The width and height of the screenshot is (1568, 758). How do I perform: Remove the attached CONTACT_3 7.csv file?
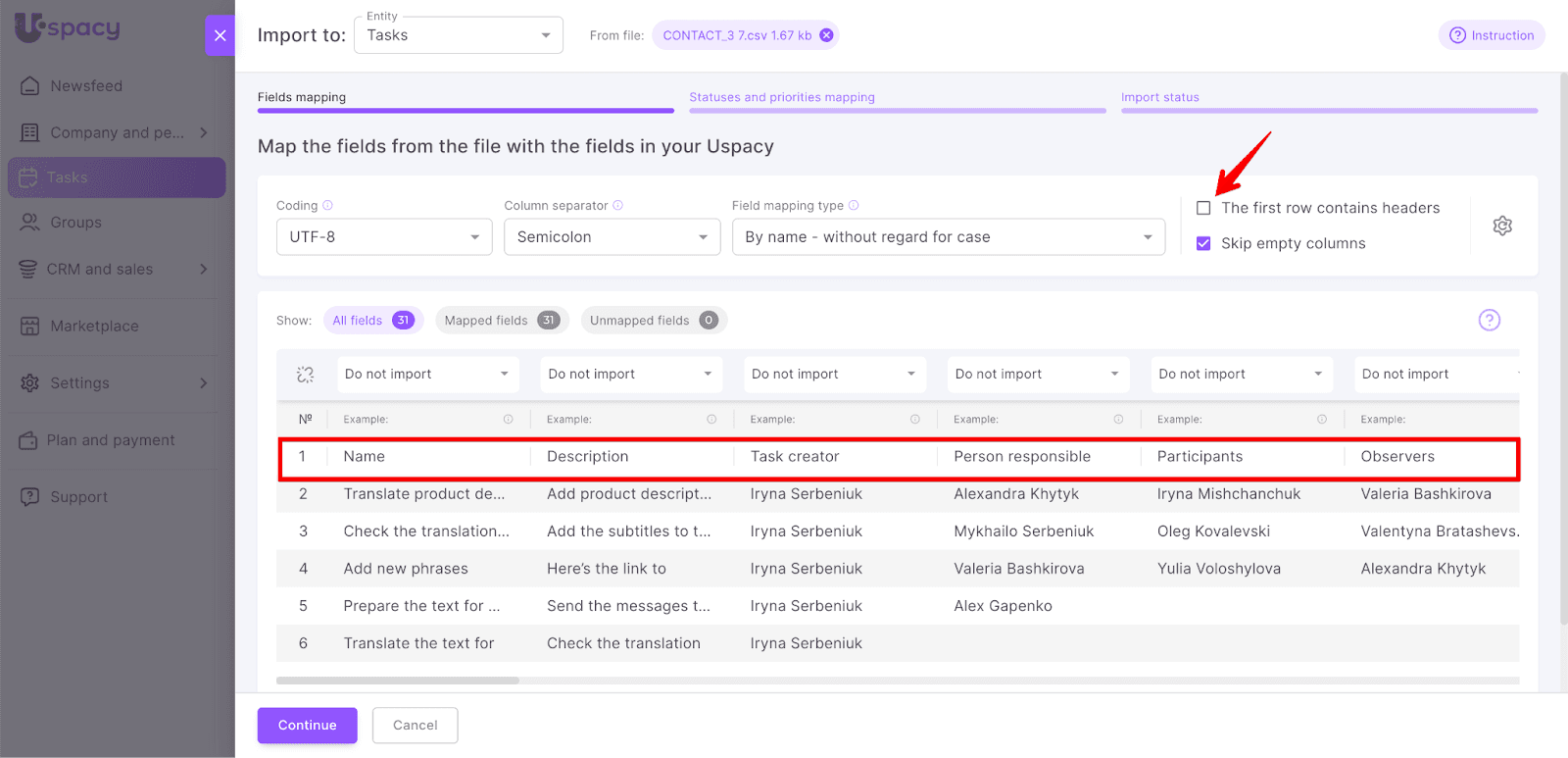[x=826, y=35]
